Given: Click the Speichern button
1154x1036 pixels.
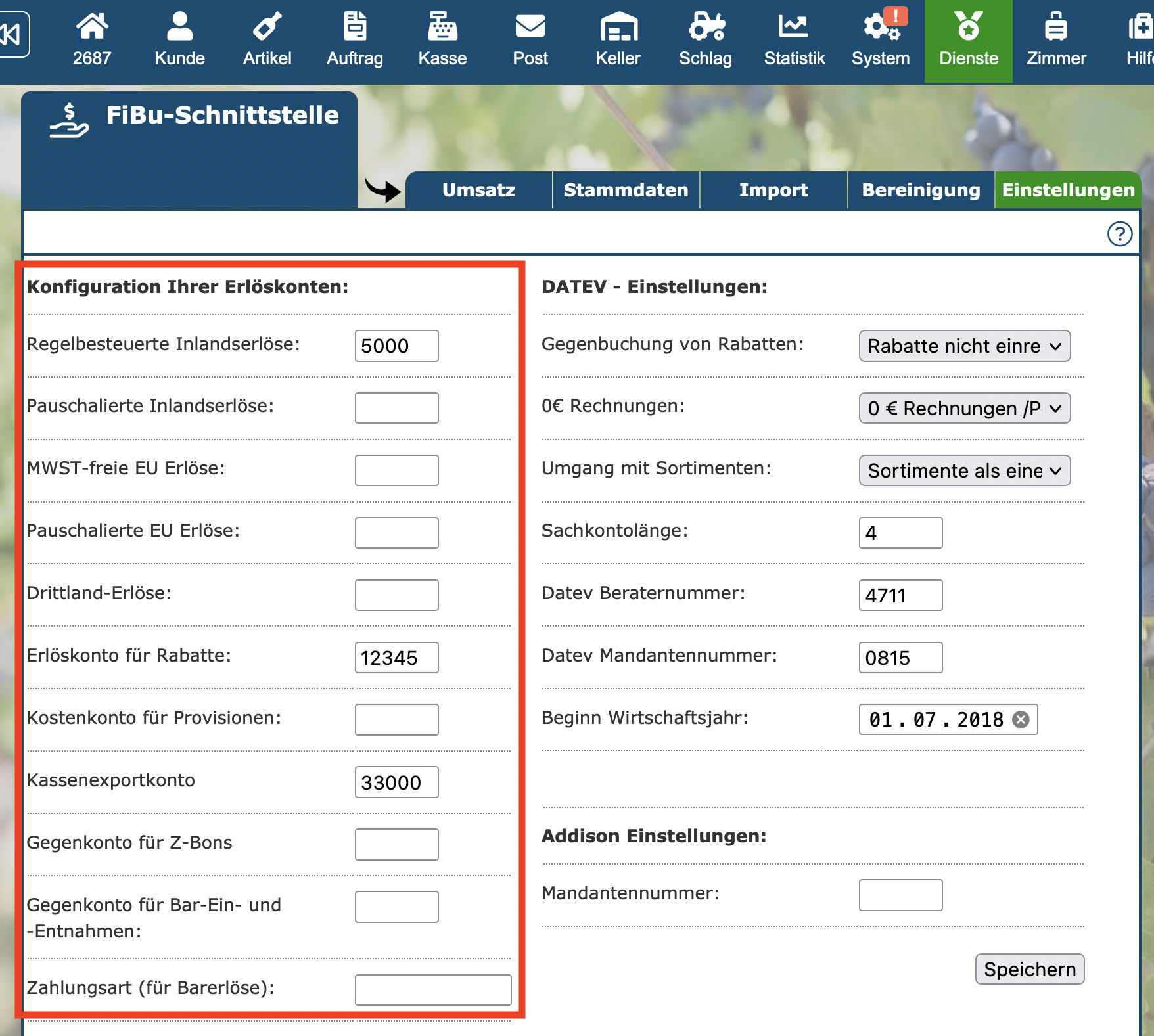Looking at the screenshot, I should 1029,970.
